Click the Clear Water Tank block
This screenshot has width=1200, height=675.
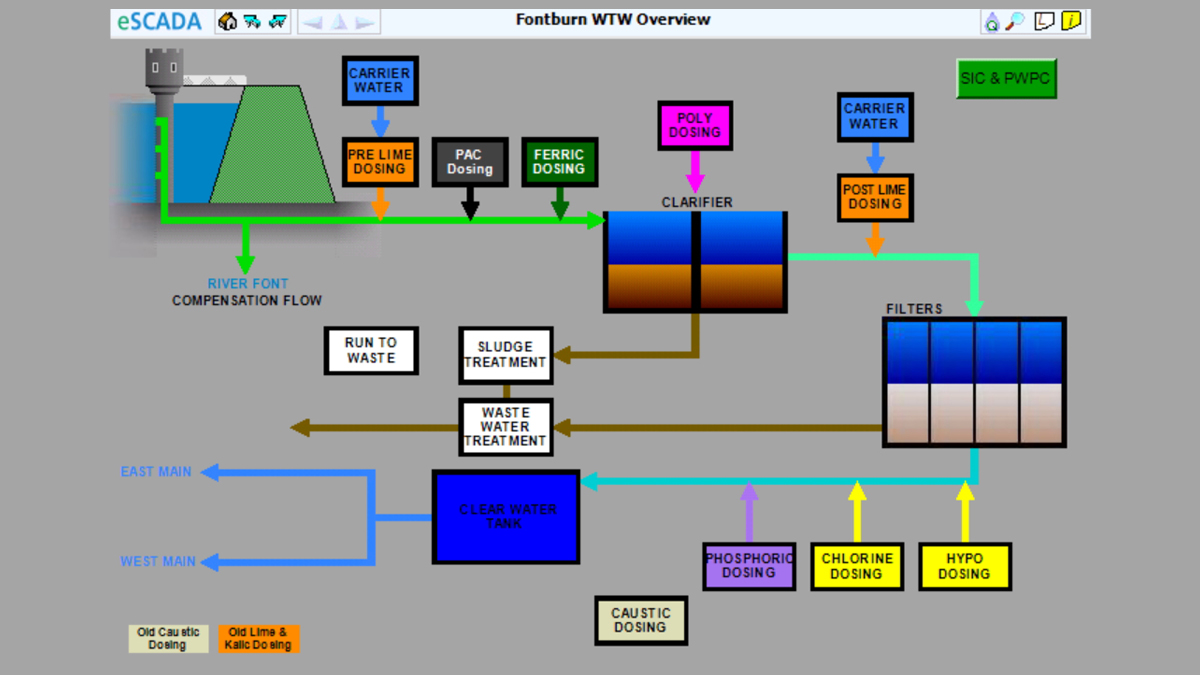(507, 517)
